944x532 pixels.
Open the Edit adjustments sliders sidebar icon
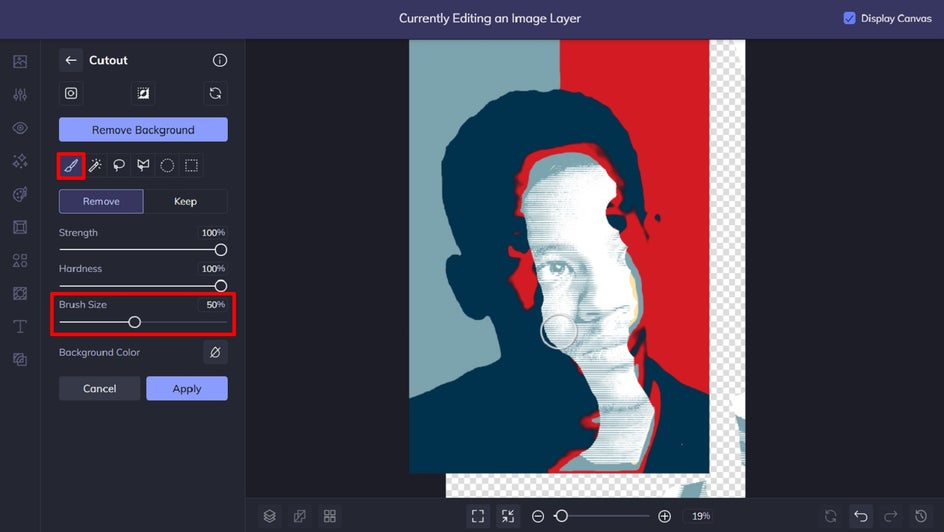click(x=20, y=94)
